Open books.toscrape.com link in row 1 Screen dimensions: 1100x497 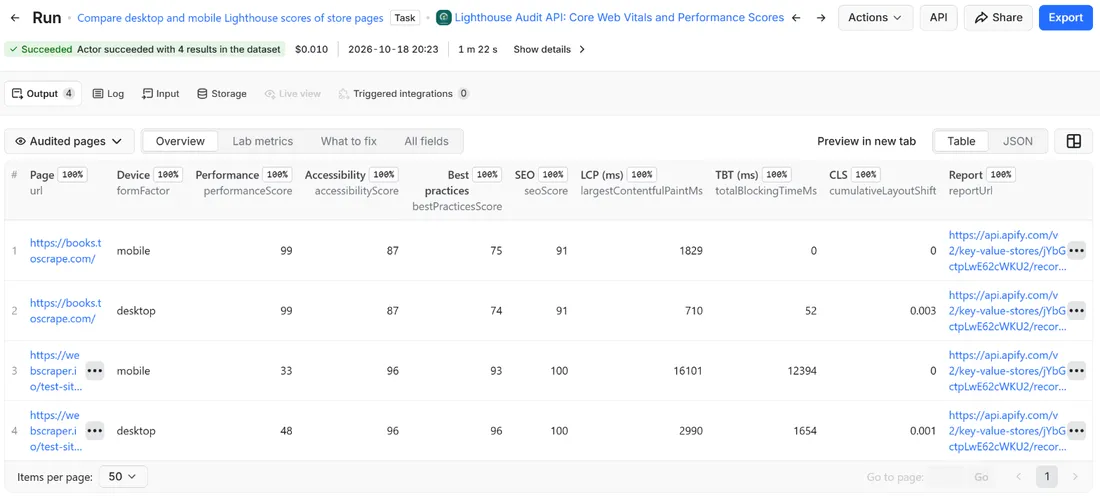click(x=65, y=251)
